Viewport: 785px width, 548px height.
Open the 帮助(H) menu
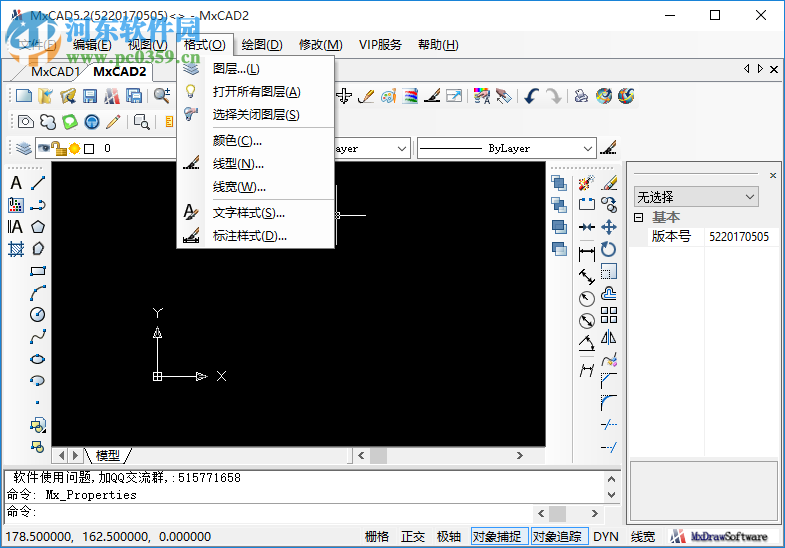438,45
